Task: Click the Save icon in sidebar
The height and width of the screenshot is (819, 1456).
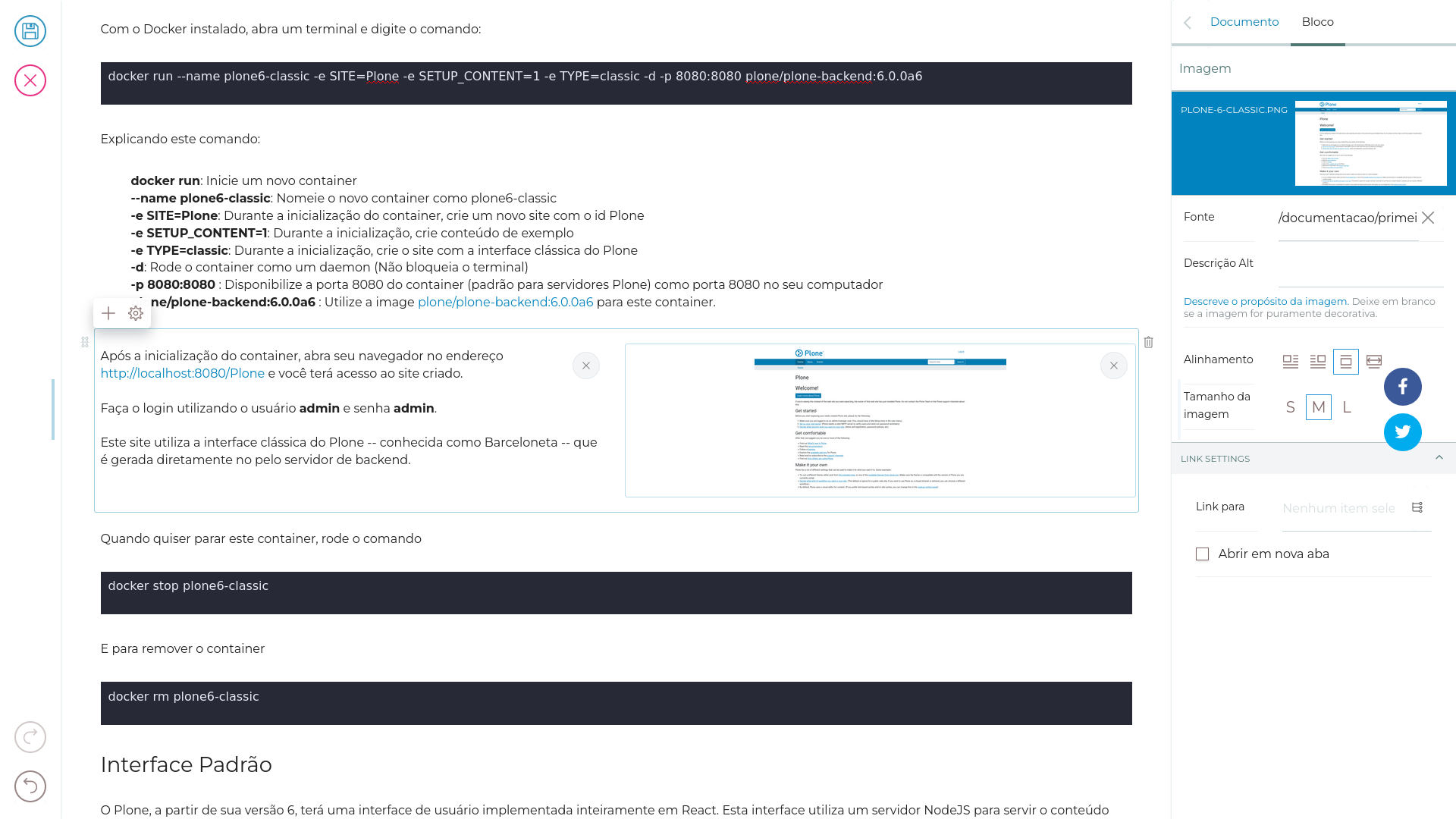Action: click(x=30, y=31)
